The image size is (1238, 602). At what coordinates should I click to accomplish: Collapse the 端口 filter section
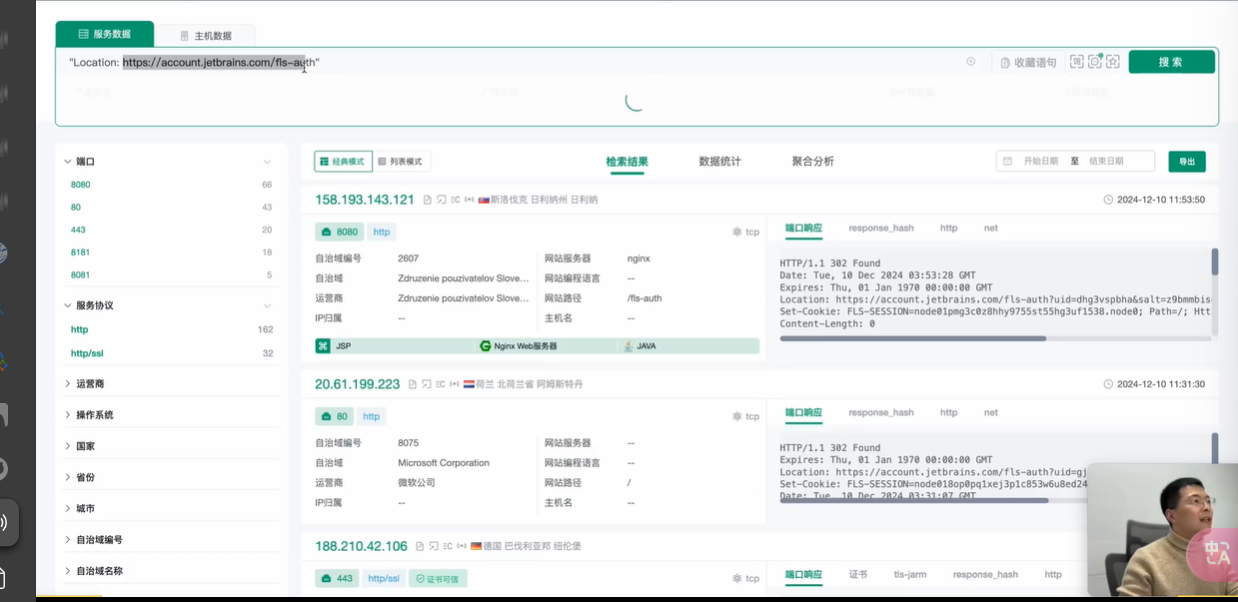coord(267,162)
